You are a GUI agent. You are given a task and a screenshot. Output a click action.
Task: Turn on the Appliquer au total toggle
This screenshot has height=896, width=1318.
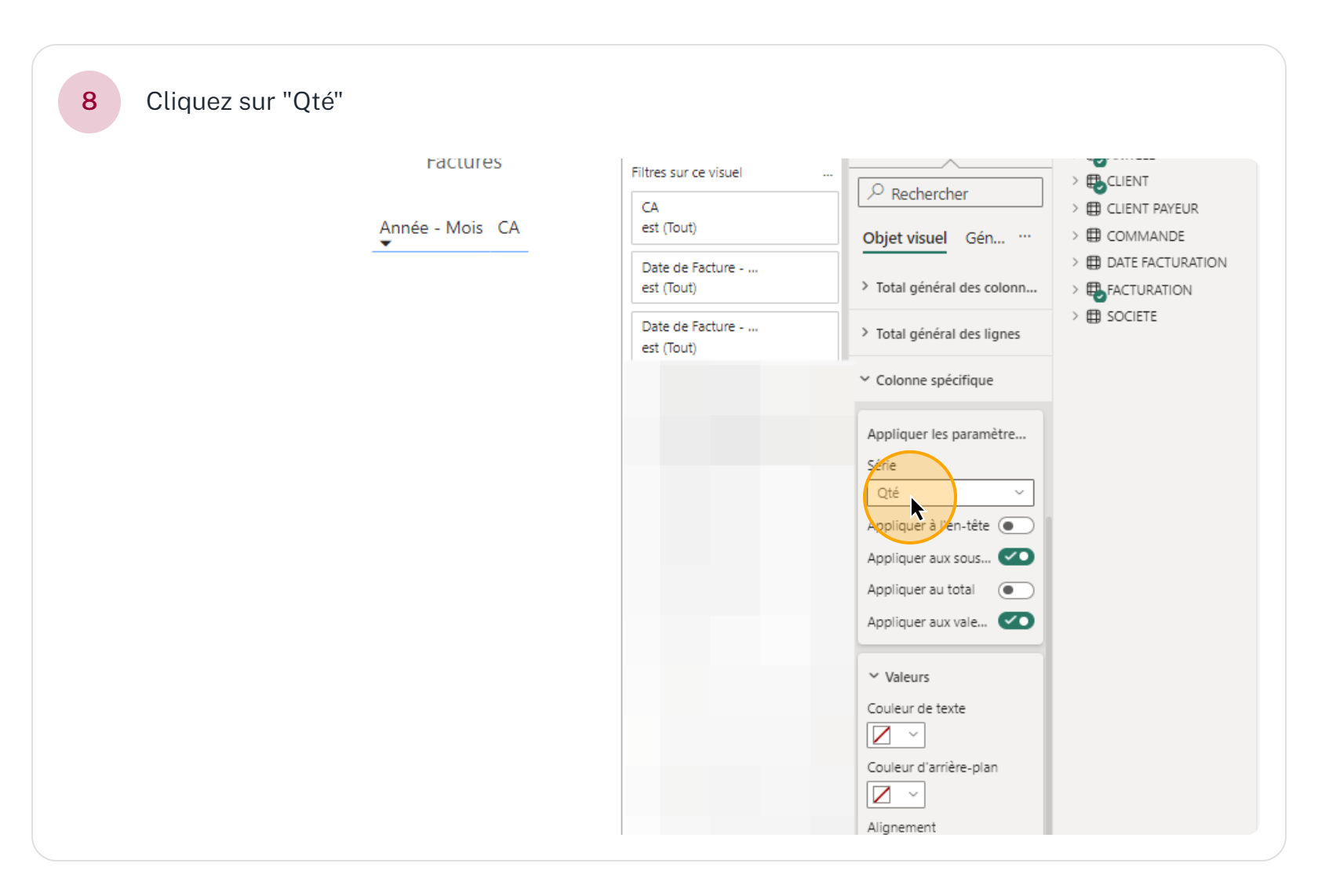pyautogui.click(x=1015, y=590)
